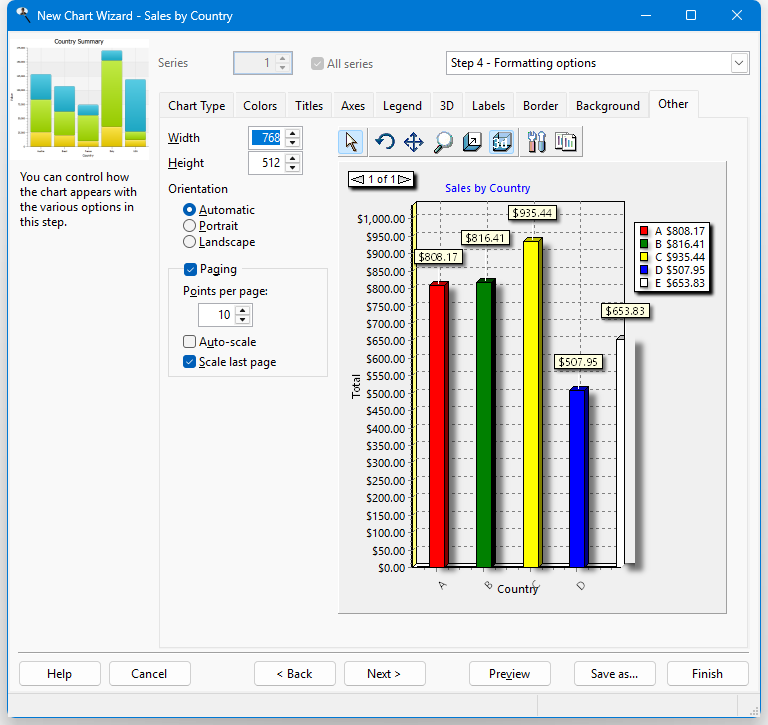
Task: Click into the Width input field
Action: tap(265, 138)
